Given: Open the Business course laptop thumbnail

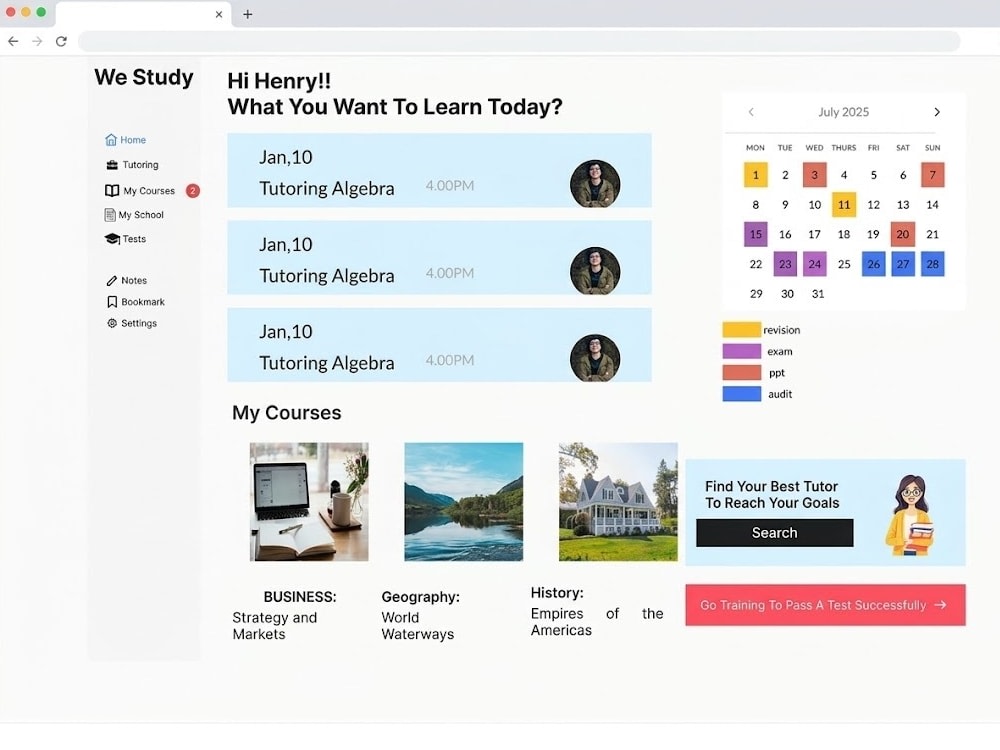Looking at the screenshot, I should coord(309,502).
